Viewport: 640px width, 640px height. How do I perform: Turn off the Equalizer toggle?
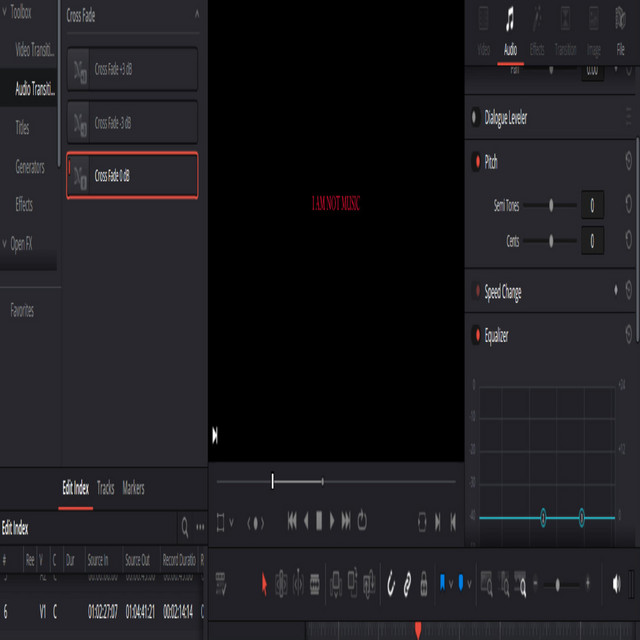point(476,336)
